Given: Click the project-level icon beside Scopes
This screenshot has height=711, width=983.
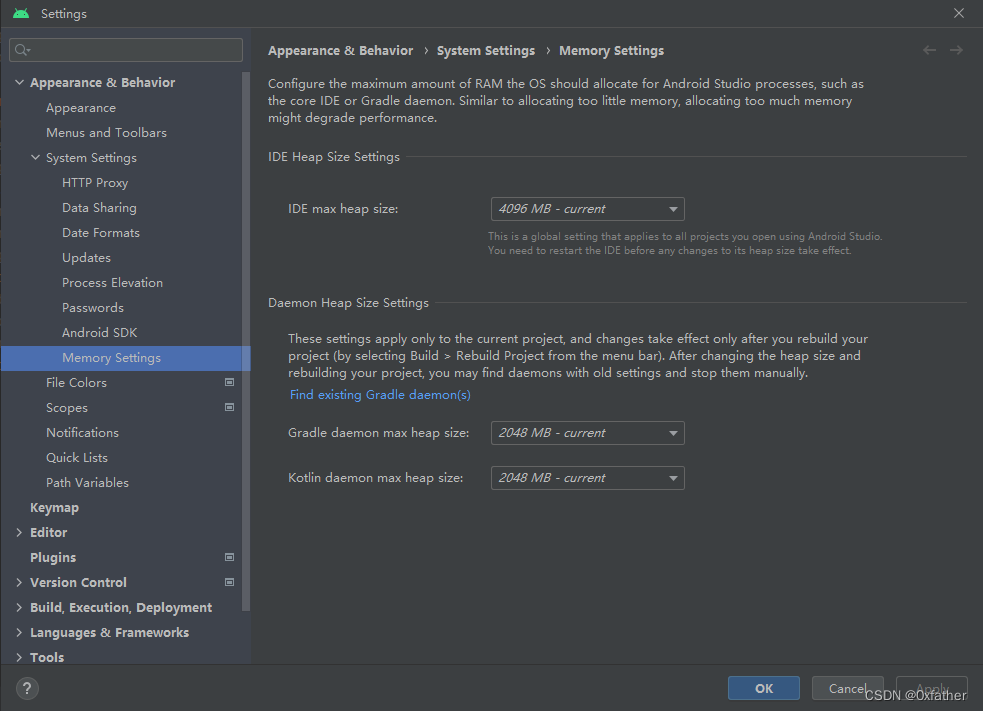Looking at the screenshot, I should (x=229, y=407).
